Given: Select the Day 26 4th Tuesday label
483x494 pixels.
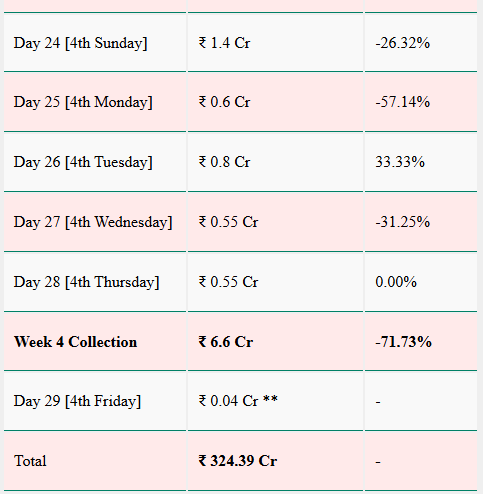Looking at the screenshot, I should (83, 162).
